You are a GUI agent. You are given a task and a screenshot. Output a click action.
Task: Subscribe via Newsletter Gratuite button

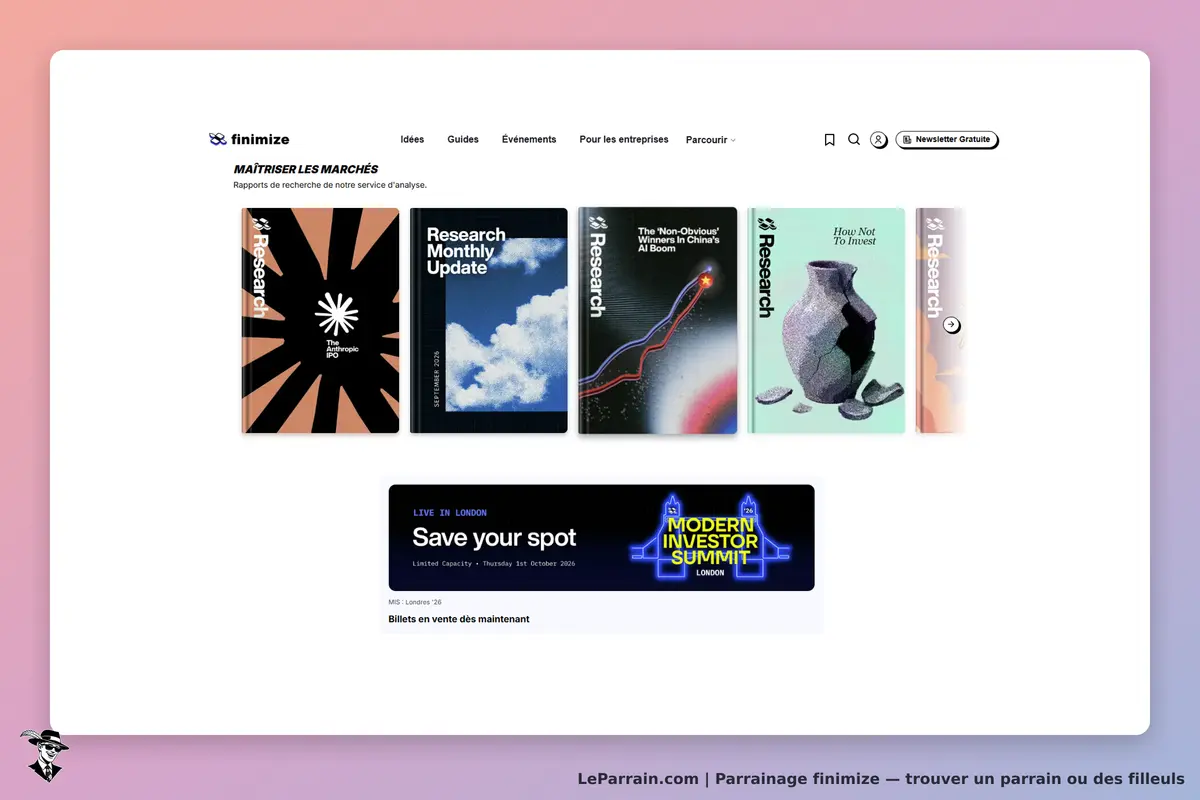tap(947, 140)
